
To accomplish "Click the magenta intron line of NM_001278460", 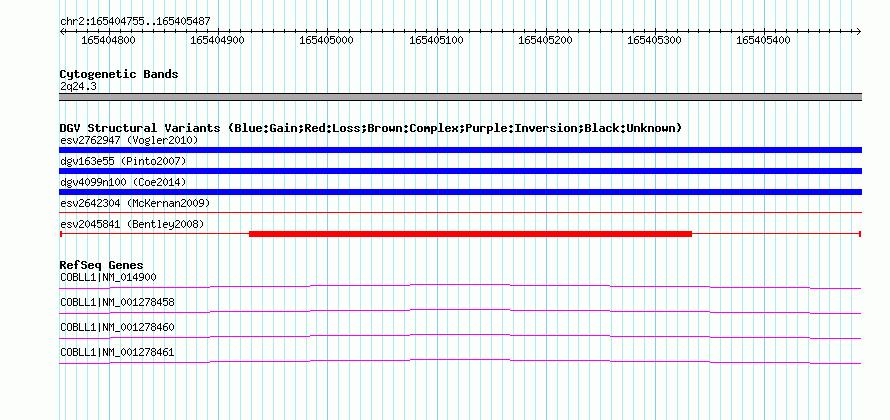I will (460, 336).
